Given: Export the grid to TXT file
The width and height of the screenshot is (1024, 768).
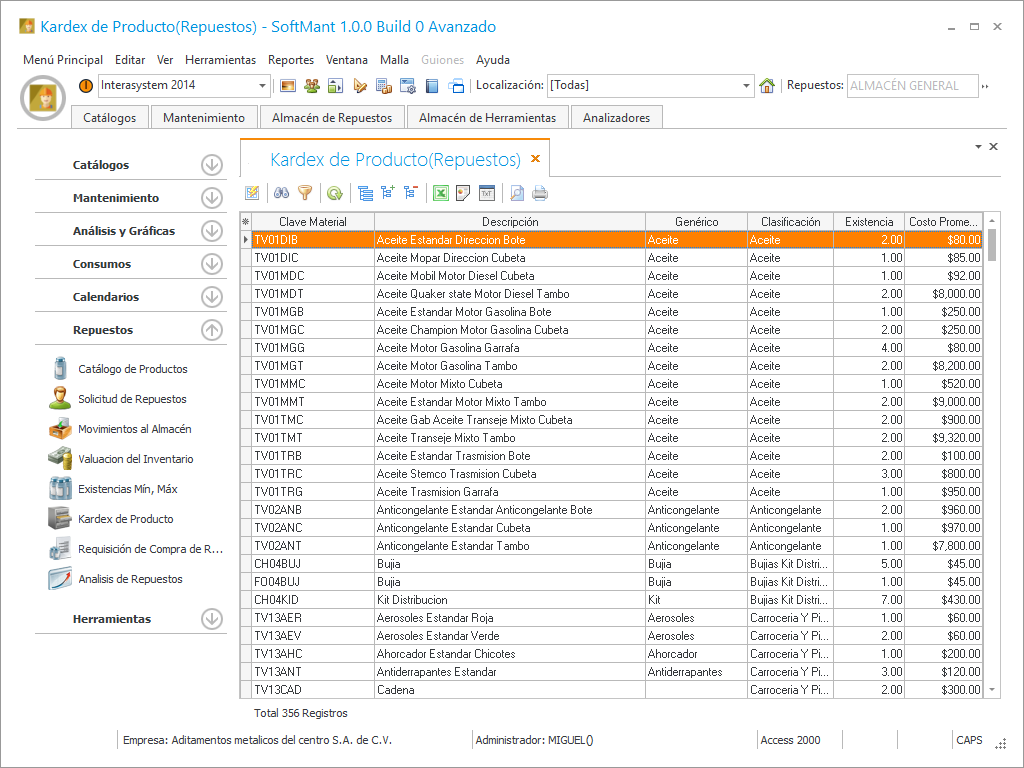Looking at the screenshot, I should (x=487, y=193).
